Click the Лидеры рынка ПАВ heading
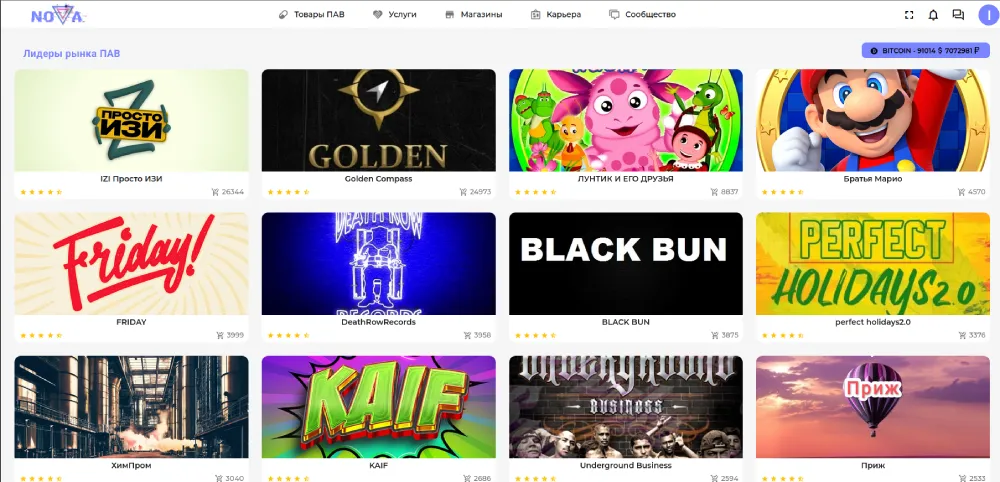Image resolution: width=1000 pixels, height=482 pixels. coord(71,54)
